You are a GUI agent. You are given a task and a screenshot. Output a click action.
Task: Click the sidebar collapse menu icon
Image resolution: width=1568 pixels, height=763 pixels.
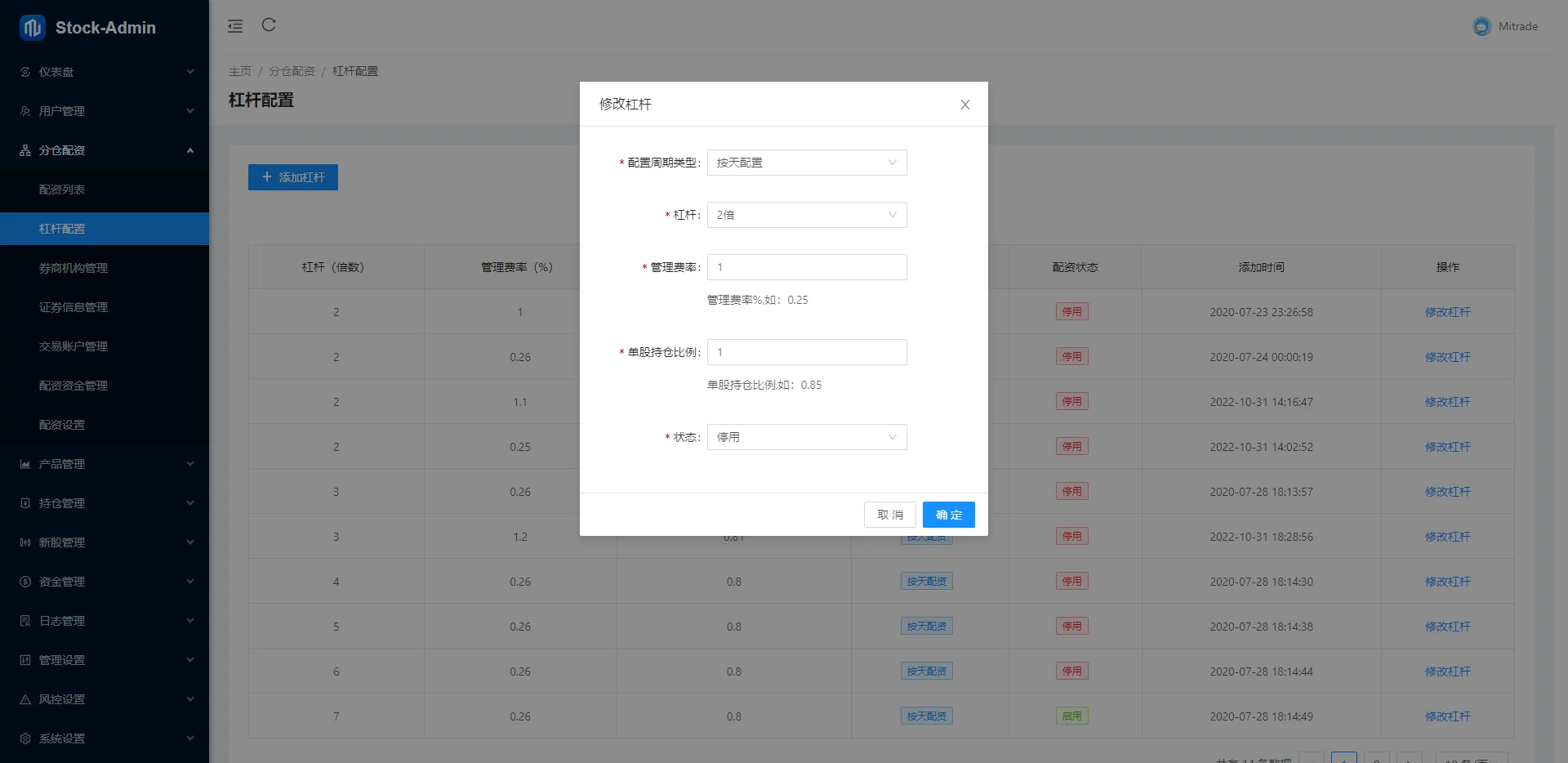coord(235,26)
